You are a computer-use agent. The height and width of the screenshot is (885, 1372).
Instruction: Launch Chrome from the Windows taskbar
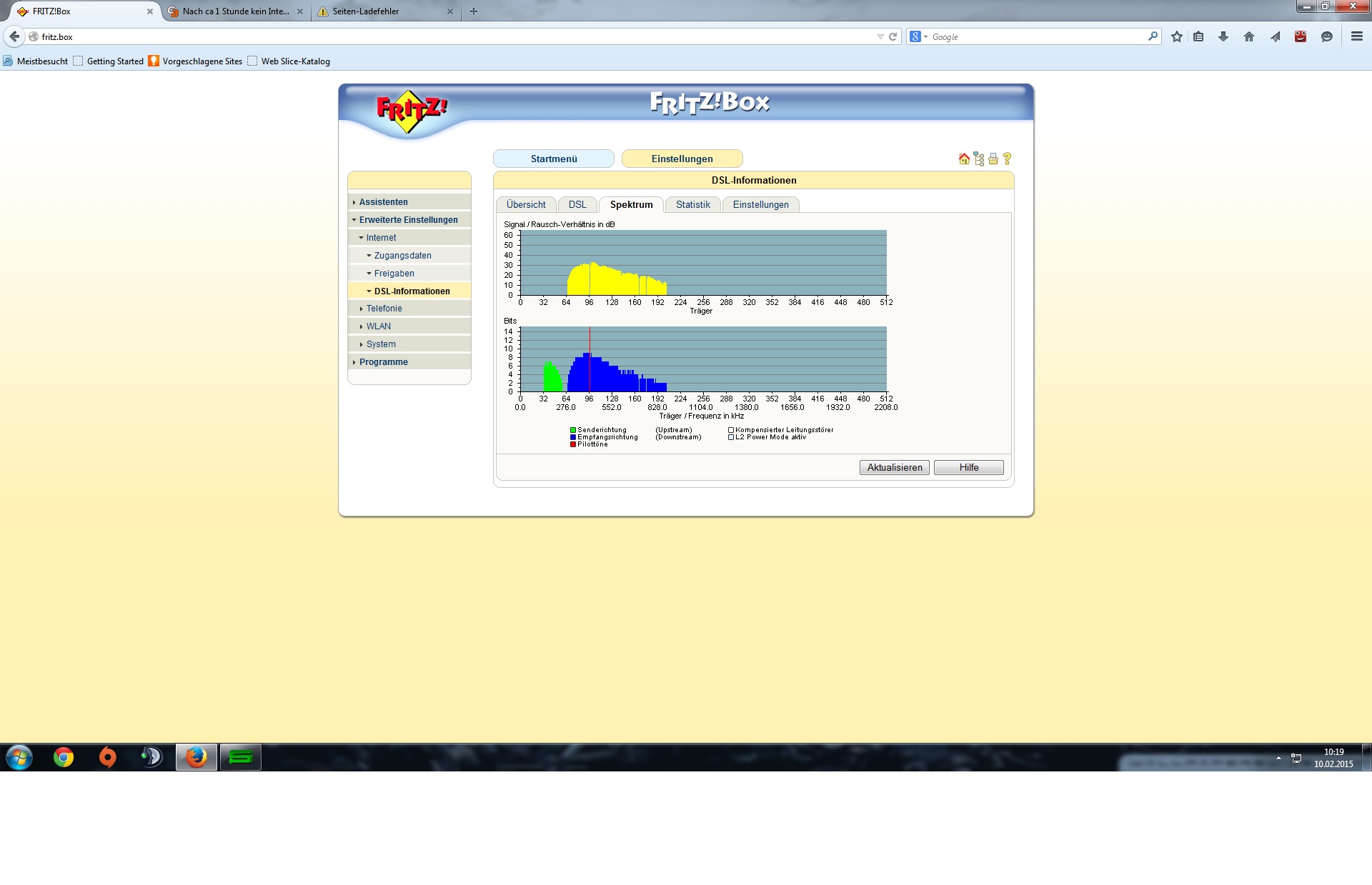tap(64, 757)
